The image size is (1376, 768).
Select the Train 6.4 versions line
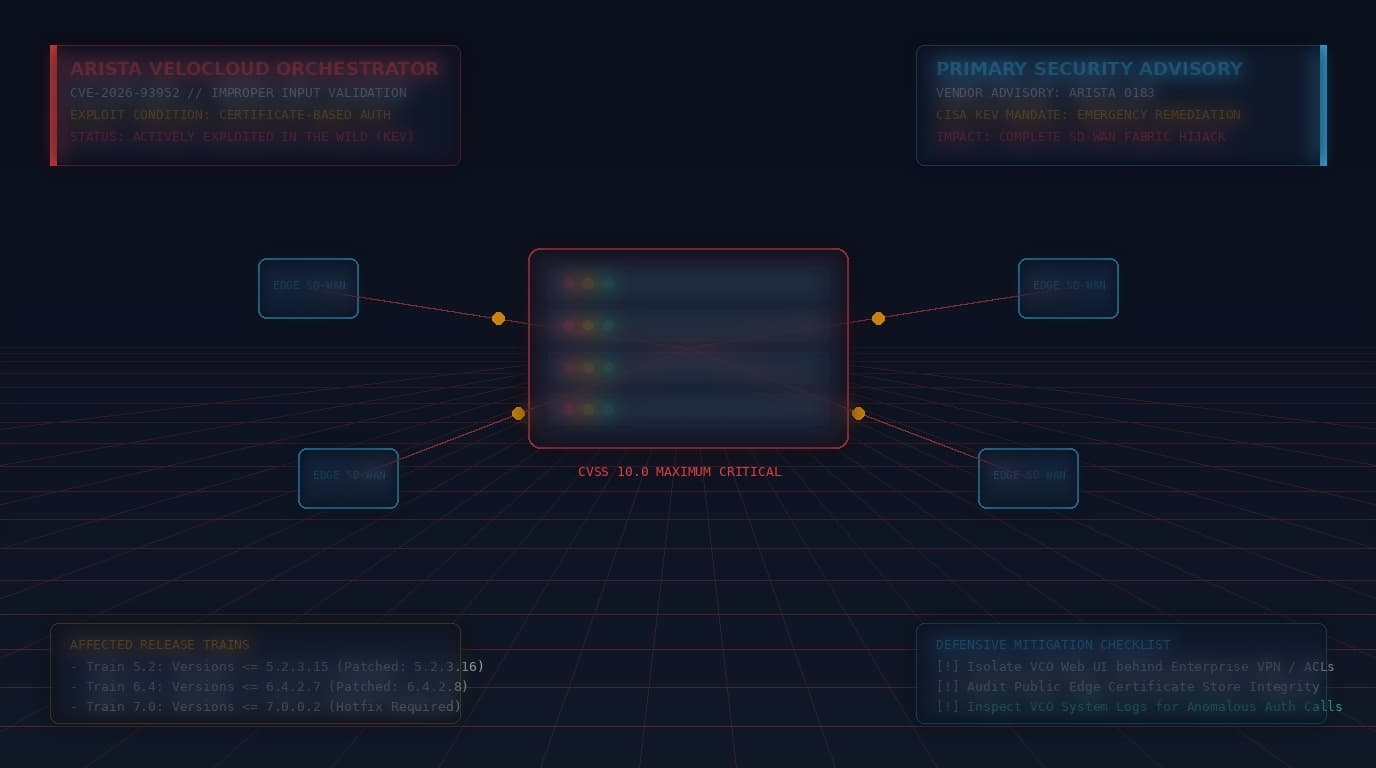pyautogui.click(x=269, y=687)
